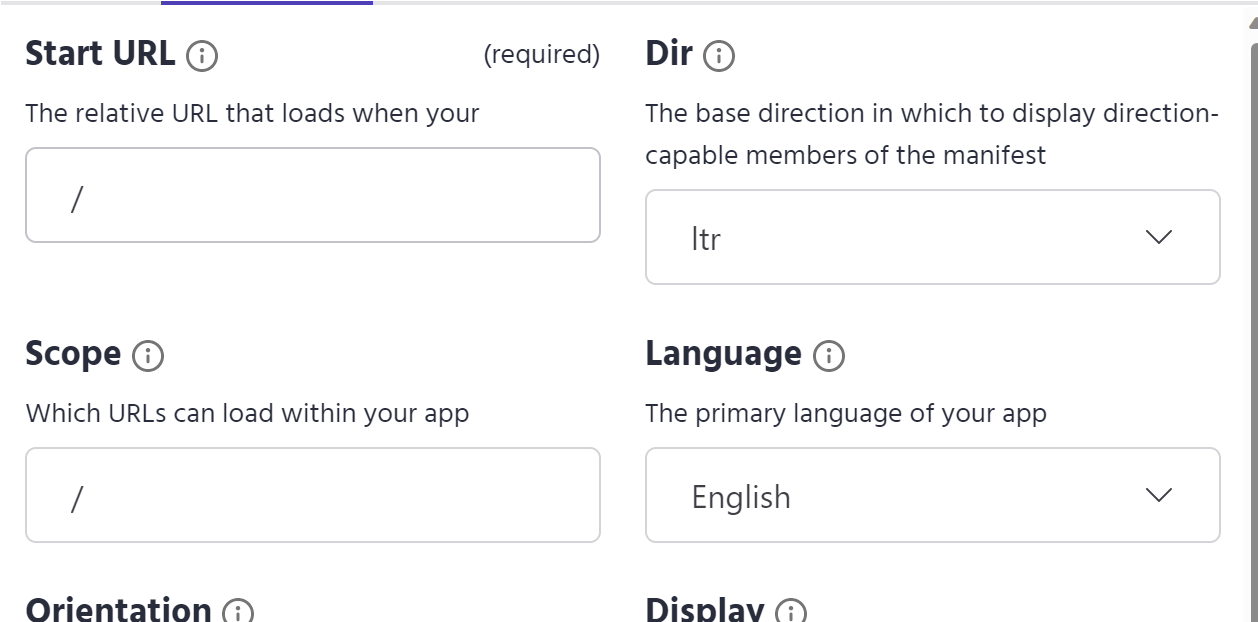Click the (required) label near Start URL
The image size is (1258, 622).
click(x=542, y=55)
